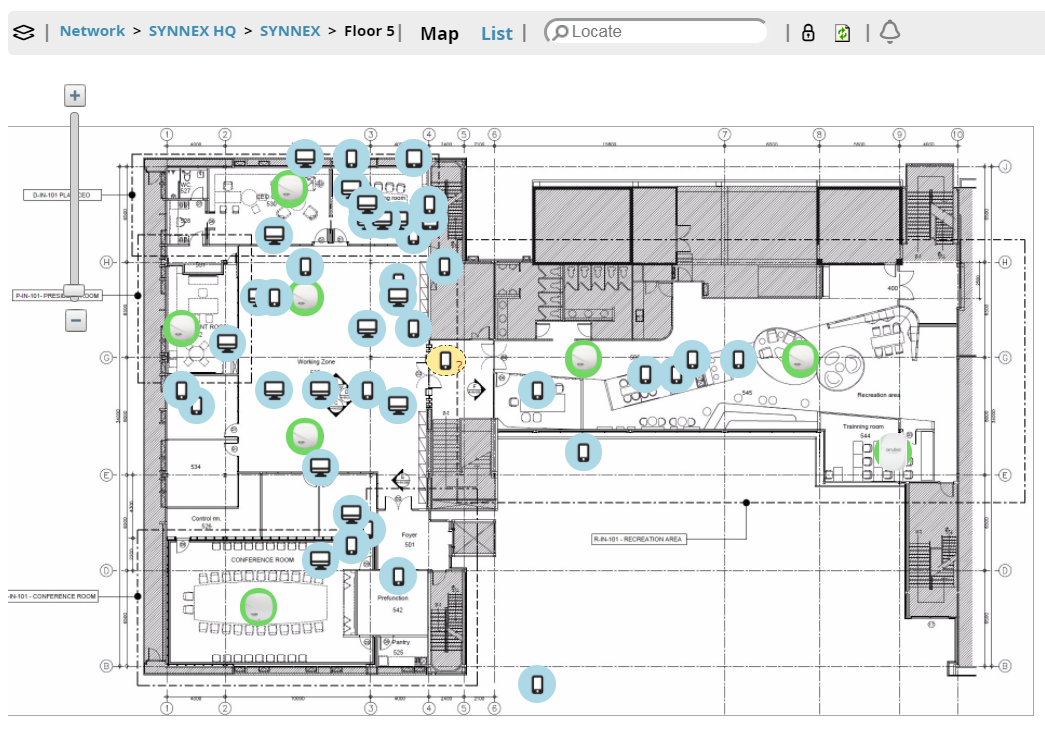This screenshot has height=729, width=1045.
Task: Click the green refresh icon
Action: 842,32
